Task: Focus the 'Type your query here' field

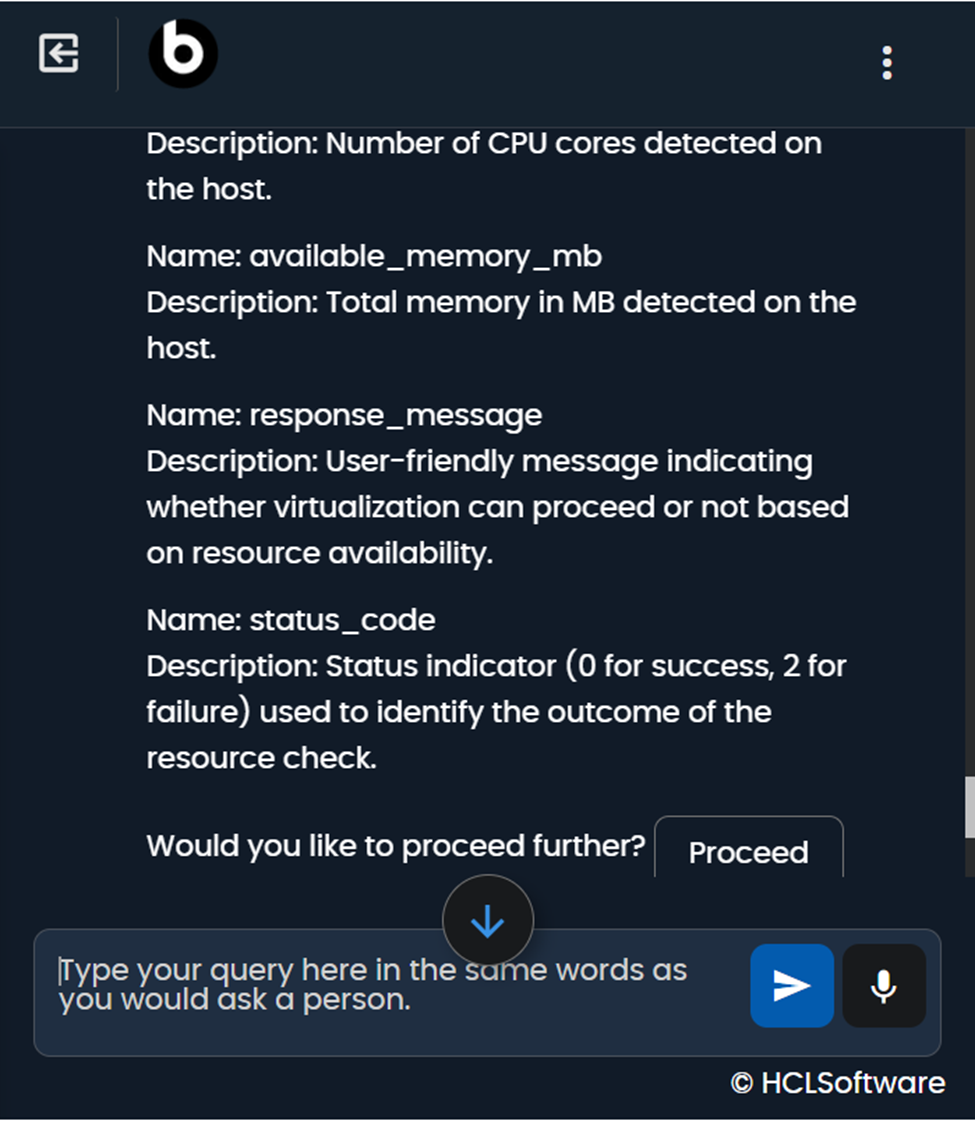Action: (x=390, y=986)
